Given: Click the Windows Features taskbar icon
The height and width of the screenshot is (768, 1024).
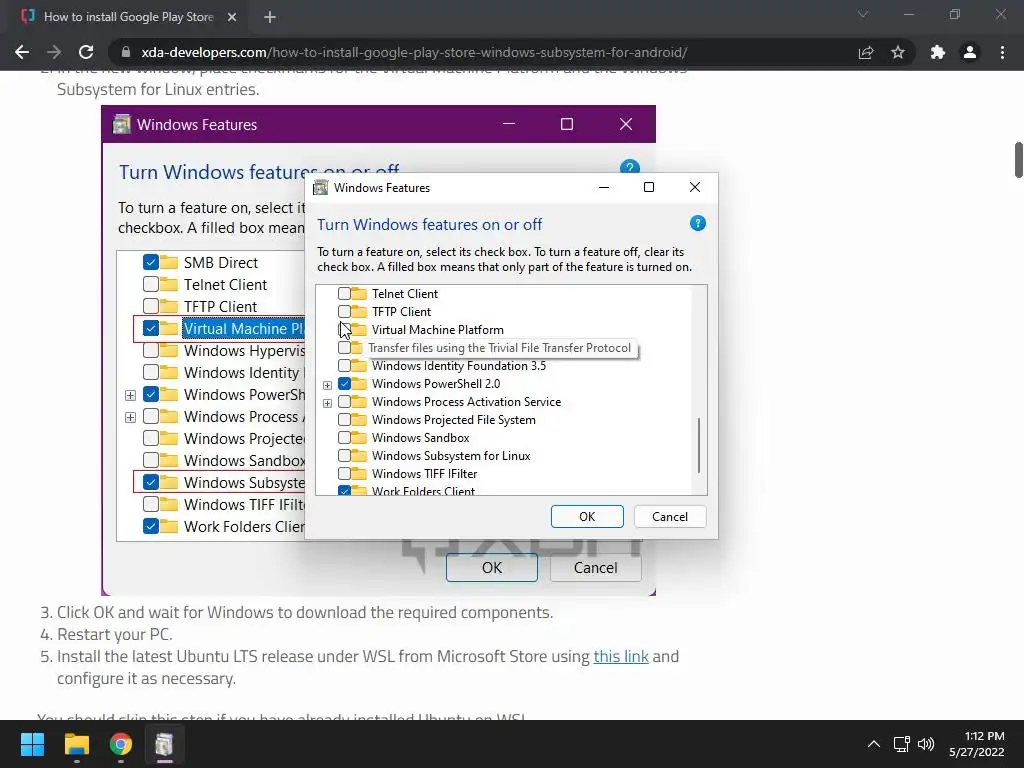Looking at the screenshot, I should (165, 744).
